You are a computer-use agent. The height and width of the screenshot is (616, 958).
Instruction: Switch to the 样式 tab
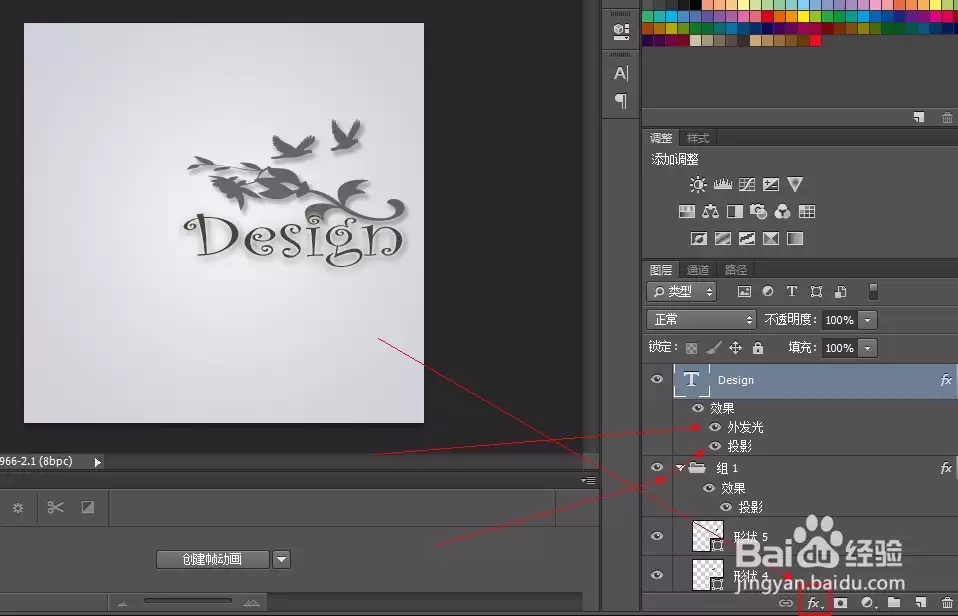click(697, 138)
